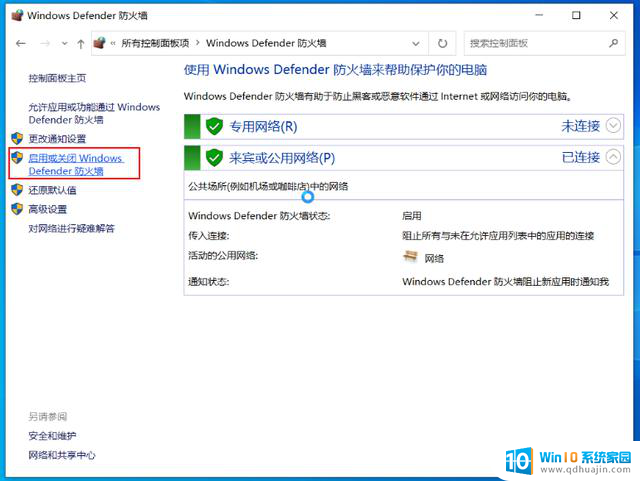Go back using the back arrow
The height and width of the screenshot is (481, 640).
click(x=21, y=43)
